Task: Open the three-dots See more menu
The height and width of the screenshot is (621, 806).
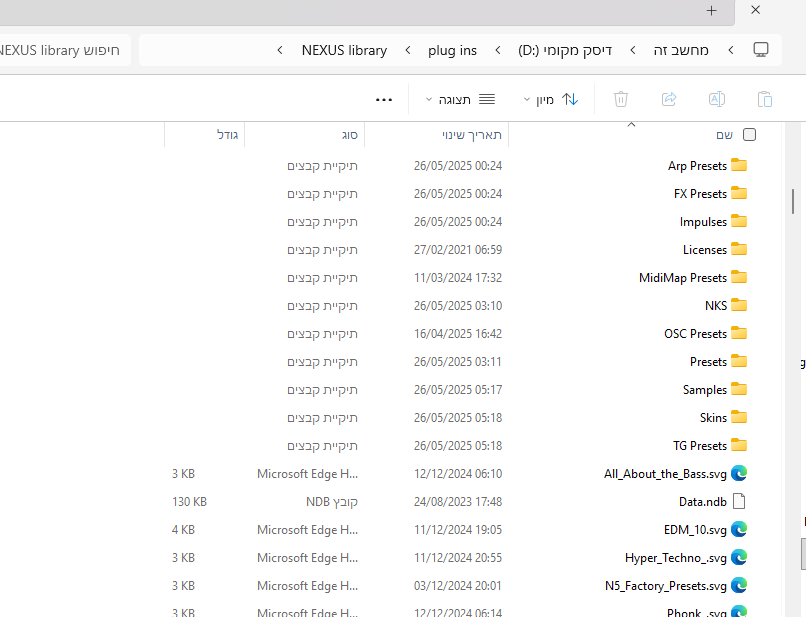Action: pyautogui.click(x=384, y=100)
